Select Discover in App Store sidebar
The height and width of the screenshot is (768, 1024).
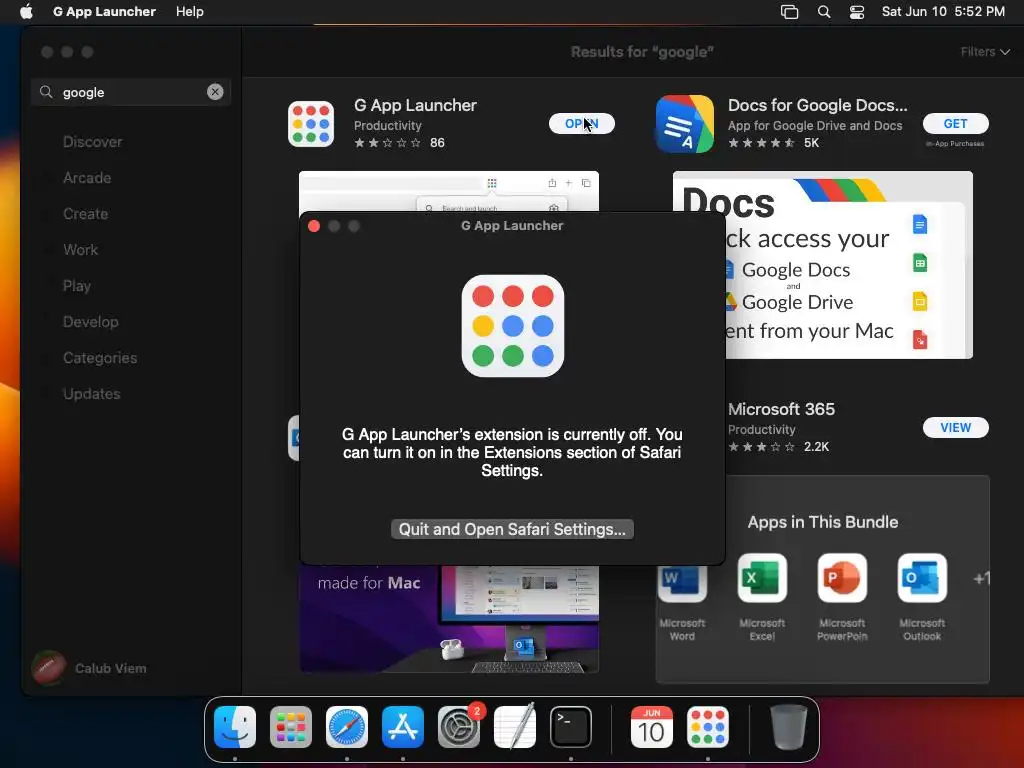[x=92, y=142]
